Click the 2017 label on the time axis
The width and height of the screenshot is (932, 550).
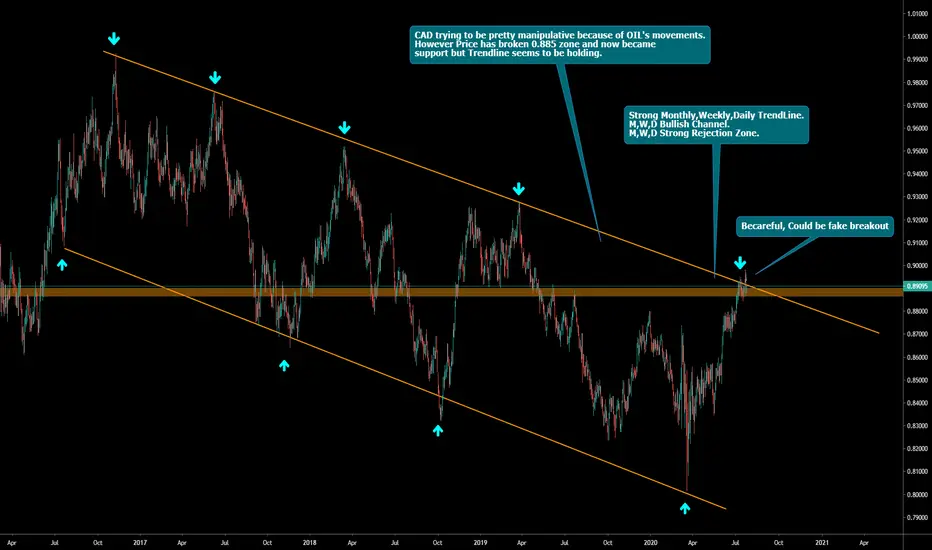click(140, 542)
